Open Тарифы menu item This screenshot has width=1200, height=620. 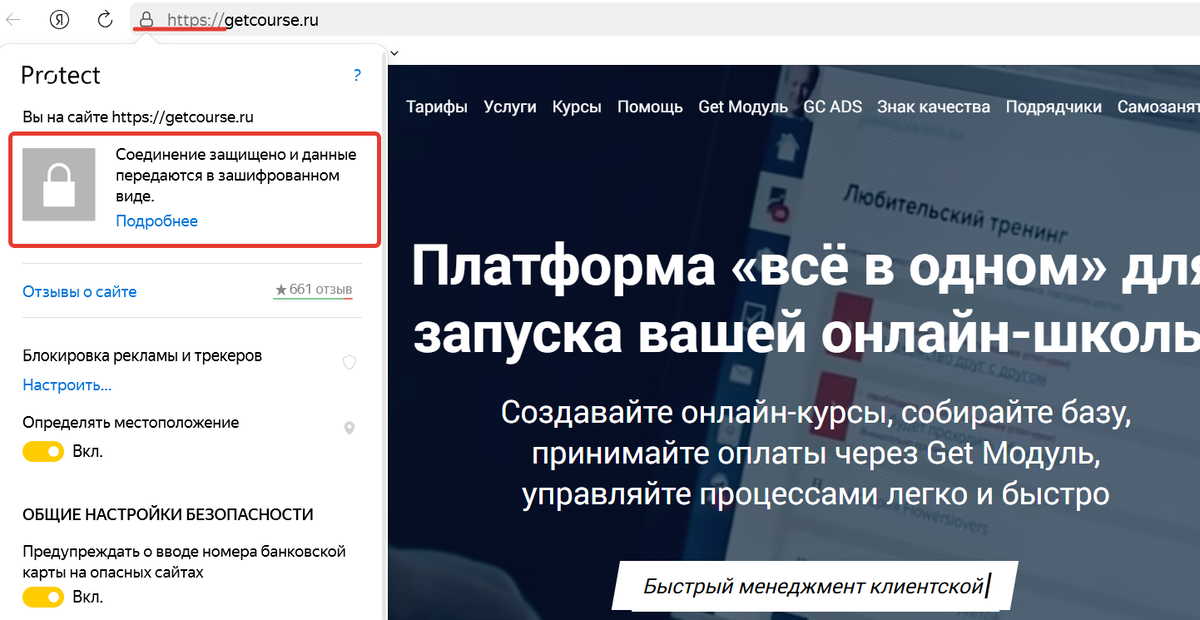coord(437,107)
